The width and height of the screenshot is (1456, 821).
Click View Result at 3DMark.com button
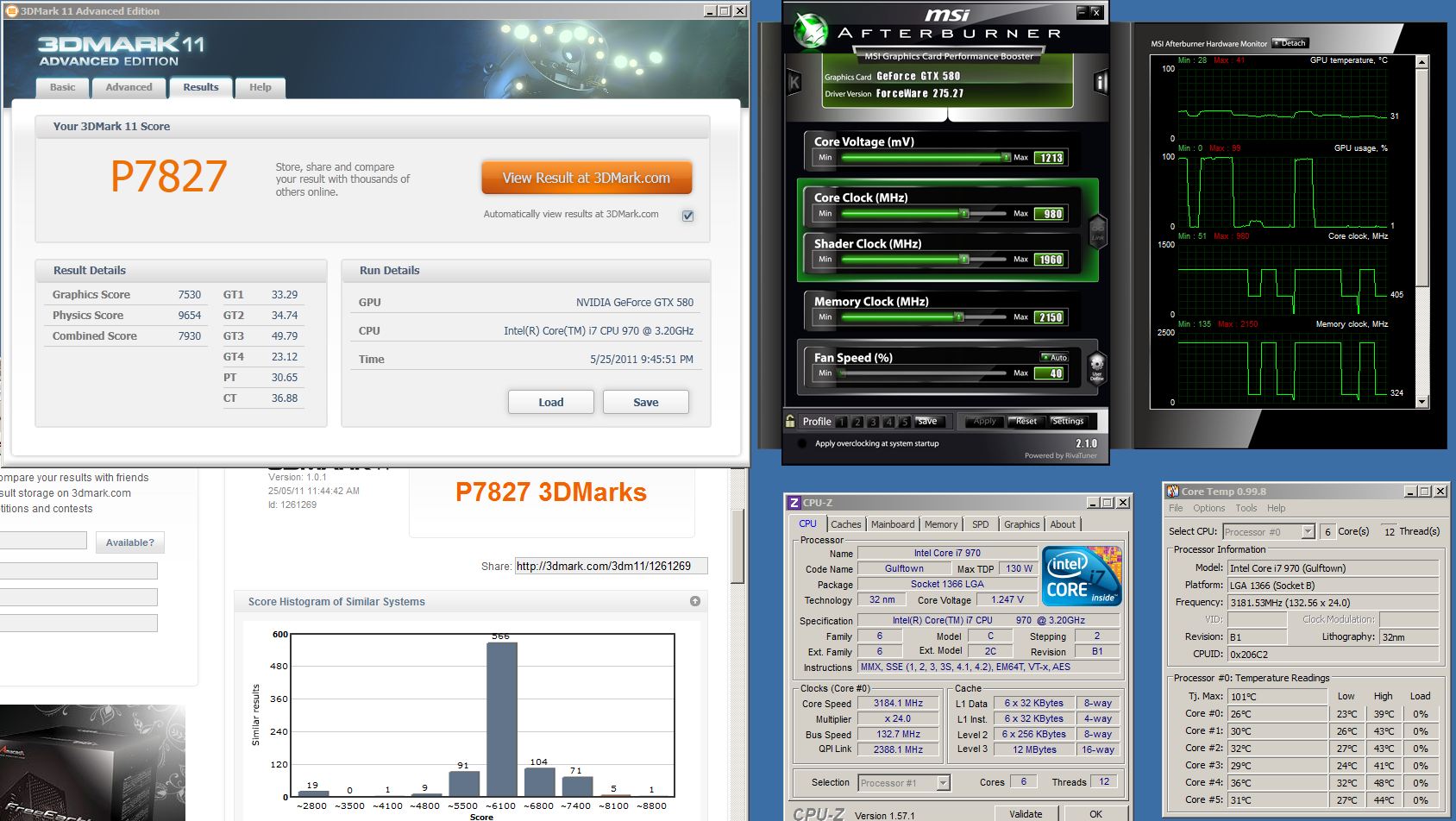pos(587,178)
